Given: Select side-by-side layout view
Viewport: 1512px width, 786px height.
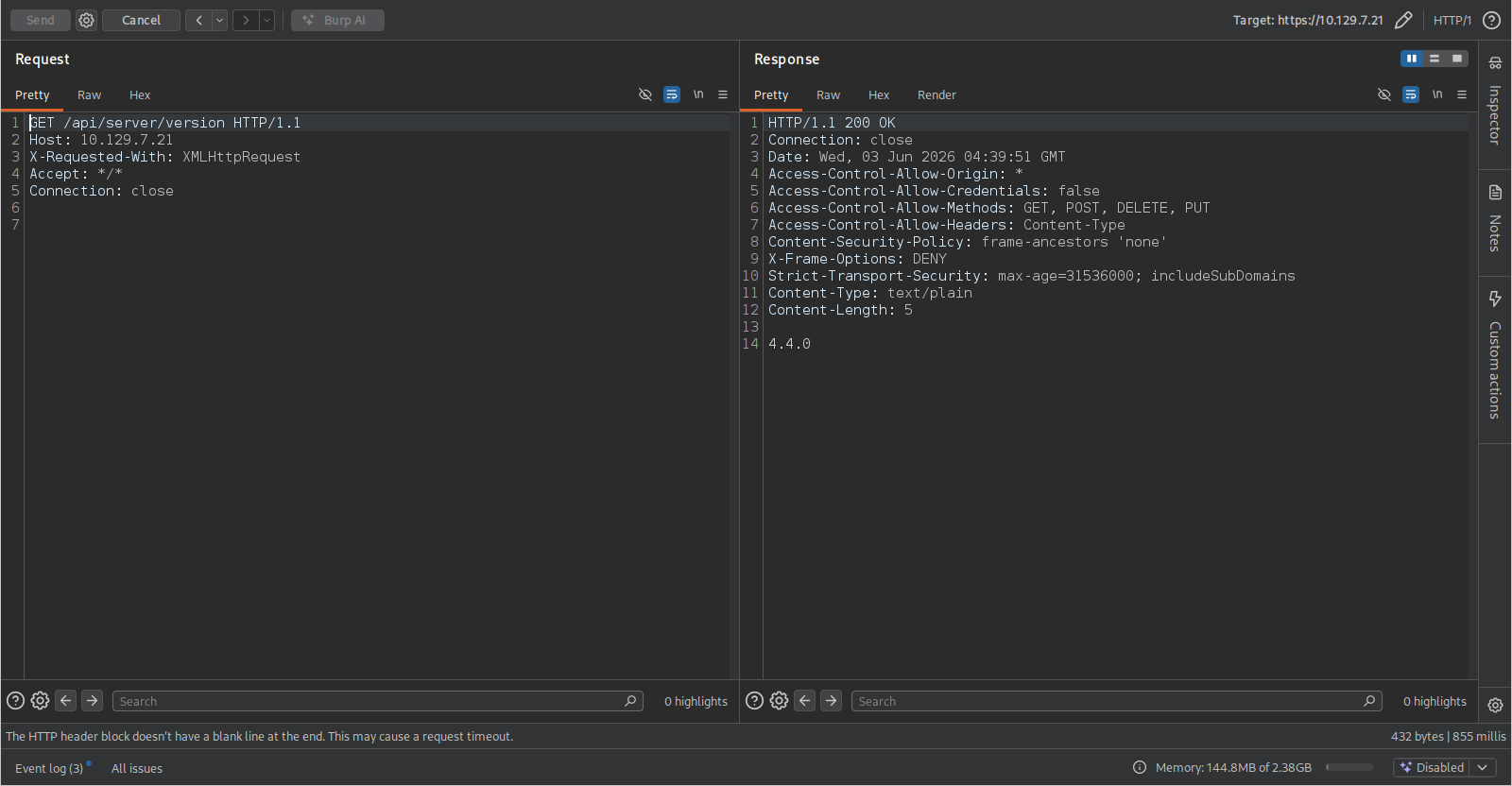Looking at the screenshot, I should [1412, 59].
